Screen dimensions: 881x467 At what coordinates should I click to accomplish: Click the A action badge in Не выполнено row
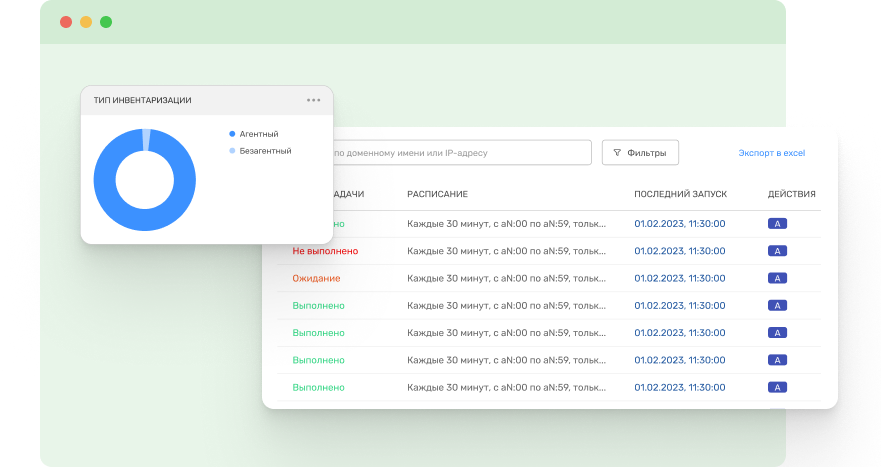(777, 251)
